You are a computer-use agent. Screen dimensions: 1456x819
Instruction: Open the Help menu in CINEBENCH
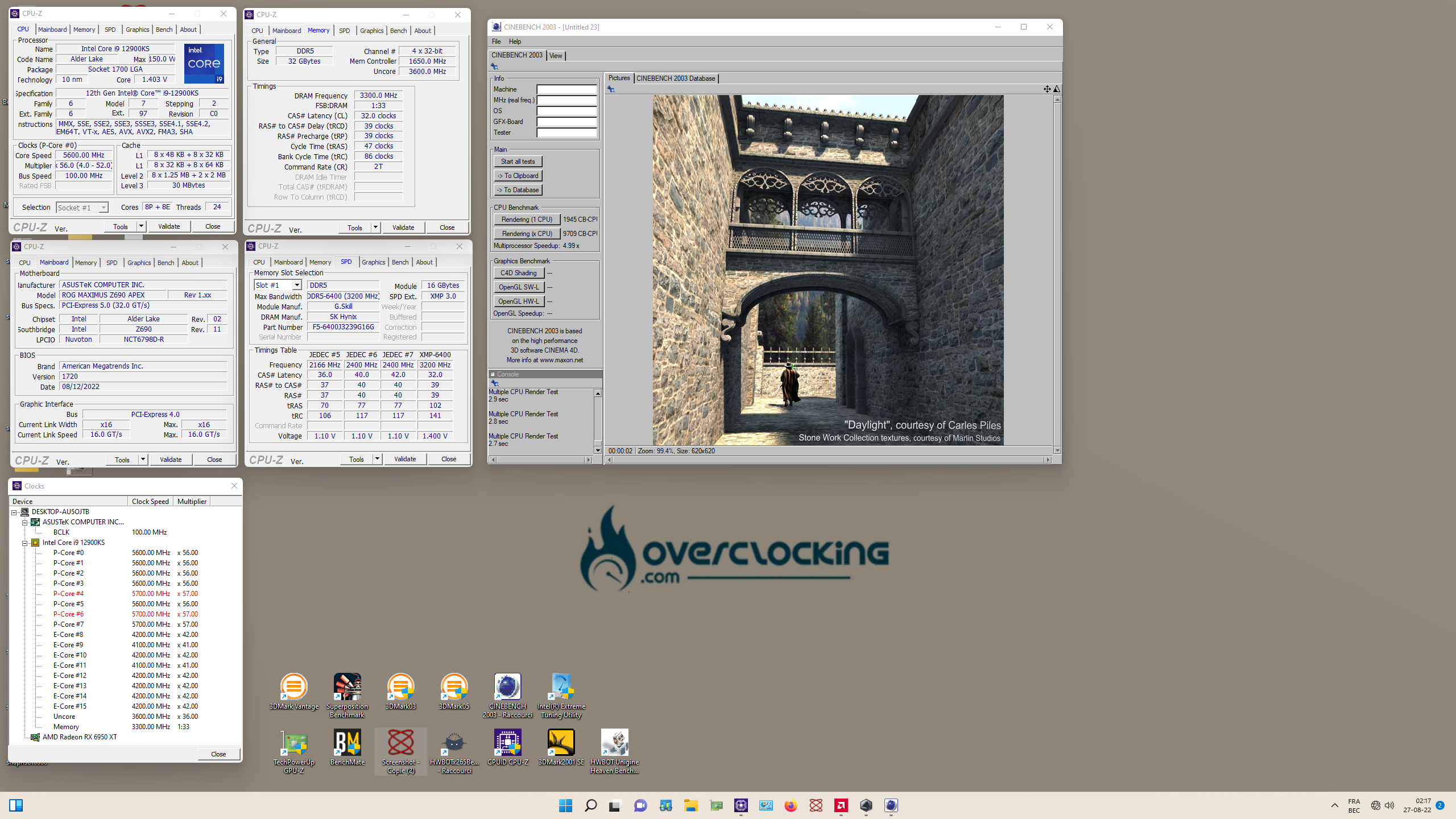(x=515, y=42)
